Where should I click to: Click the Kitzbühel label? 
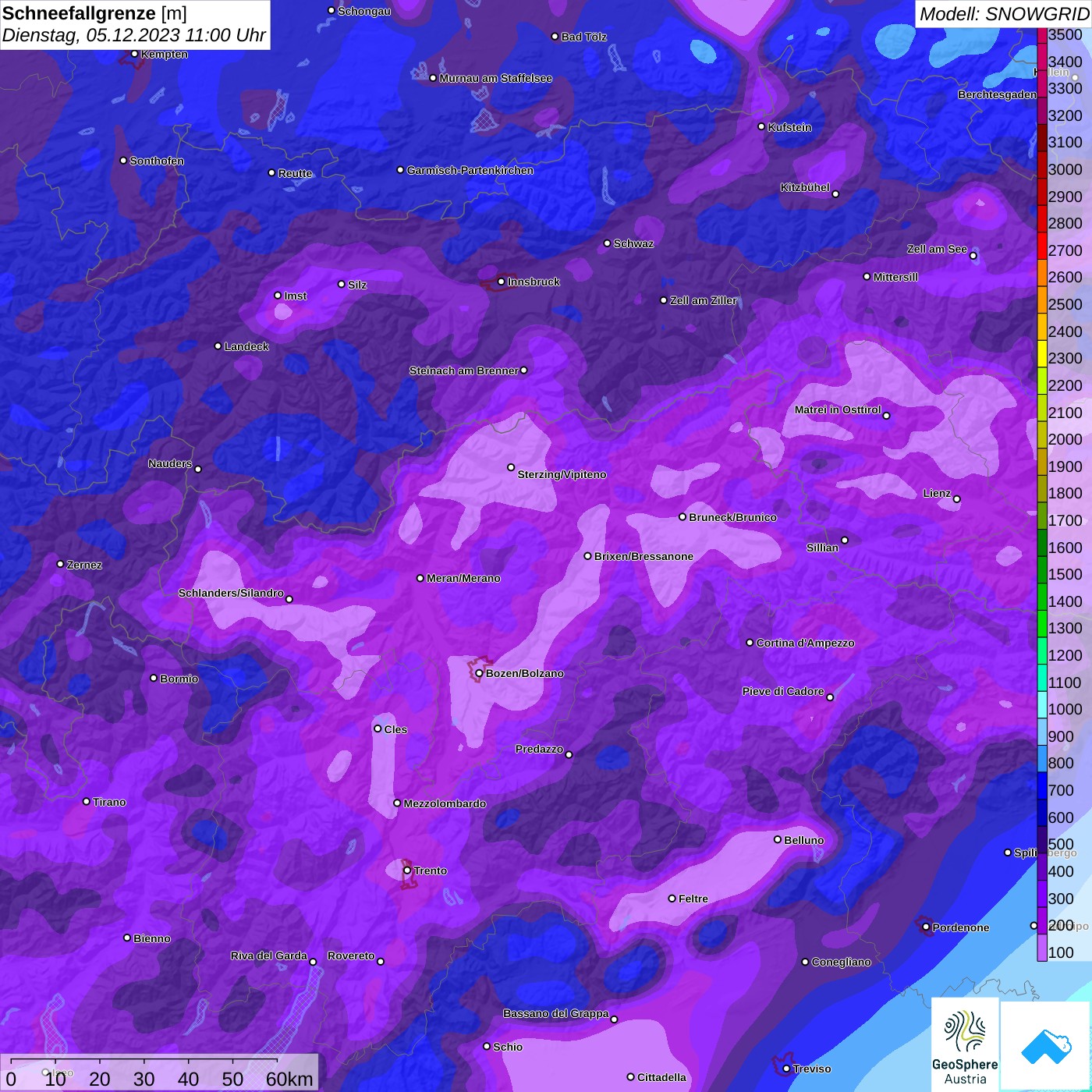pyautogui.click(x=805, y=187)
